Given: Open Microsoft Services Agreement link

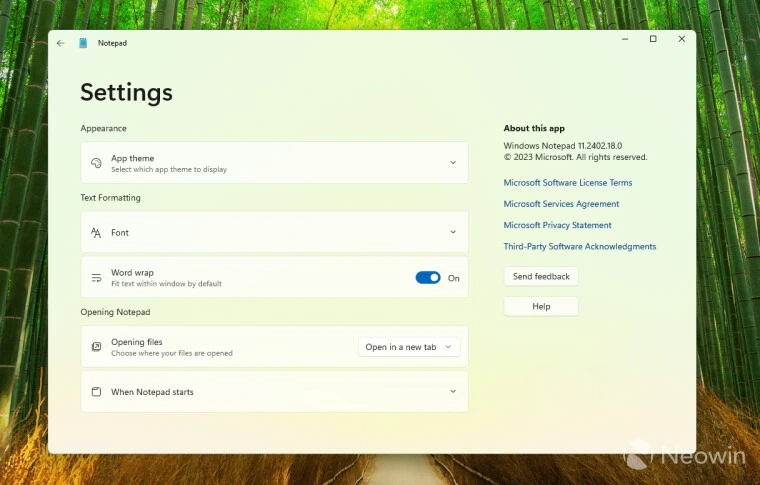Looking at the screenshot, I should click(561, 204).
